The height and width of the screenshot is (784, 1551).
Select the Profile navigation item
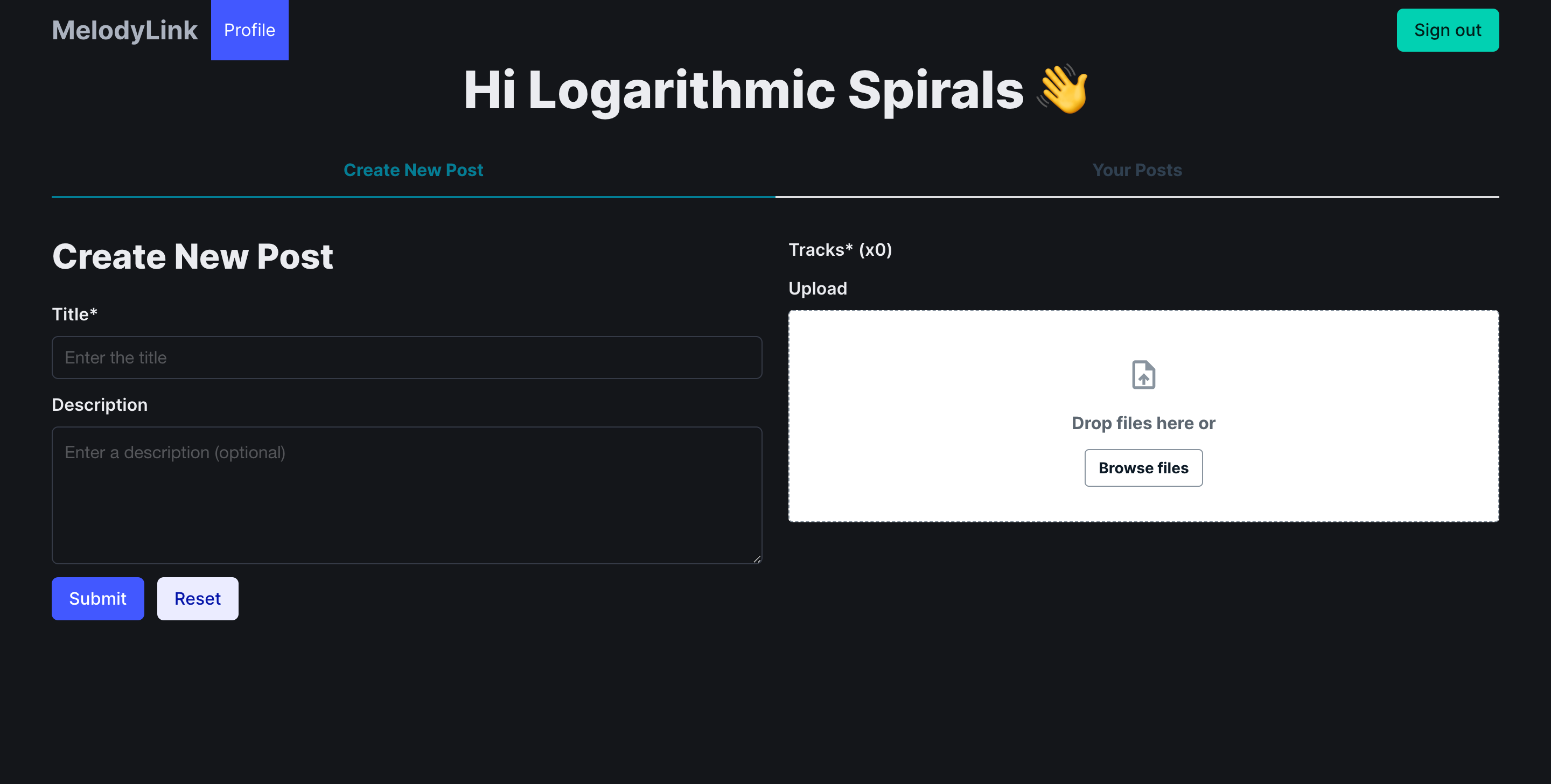coord(249,30)
